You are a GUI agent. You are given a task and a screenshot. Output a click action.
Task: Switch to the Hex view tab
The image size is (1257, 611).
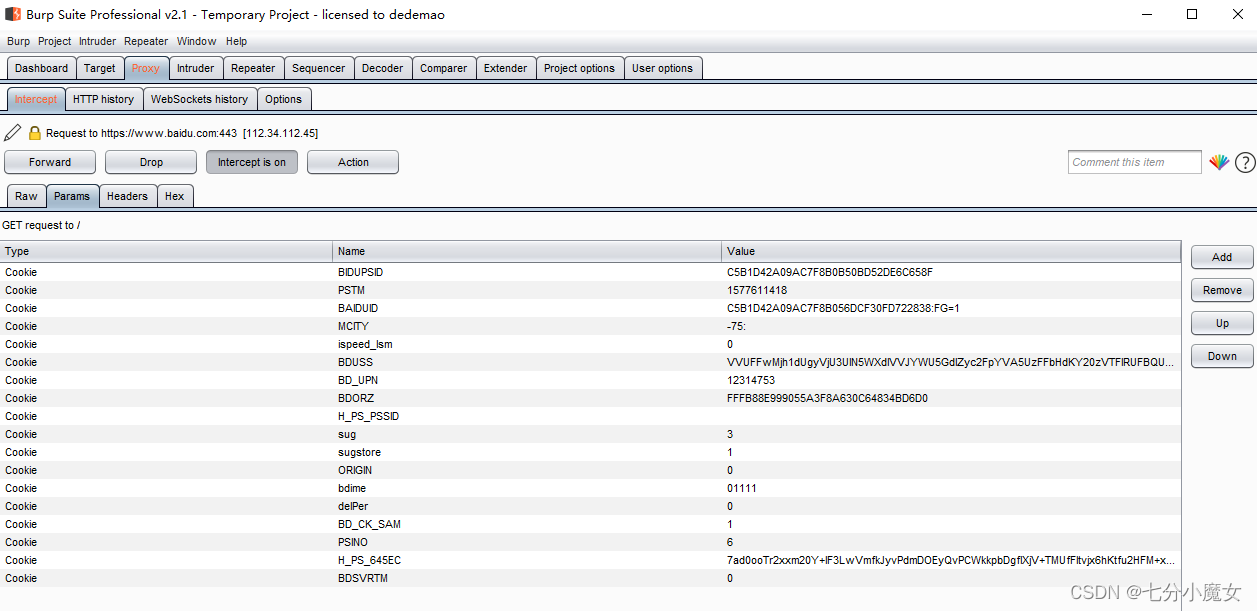coord(175,196)
